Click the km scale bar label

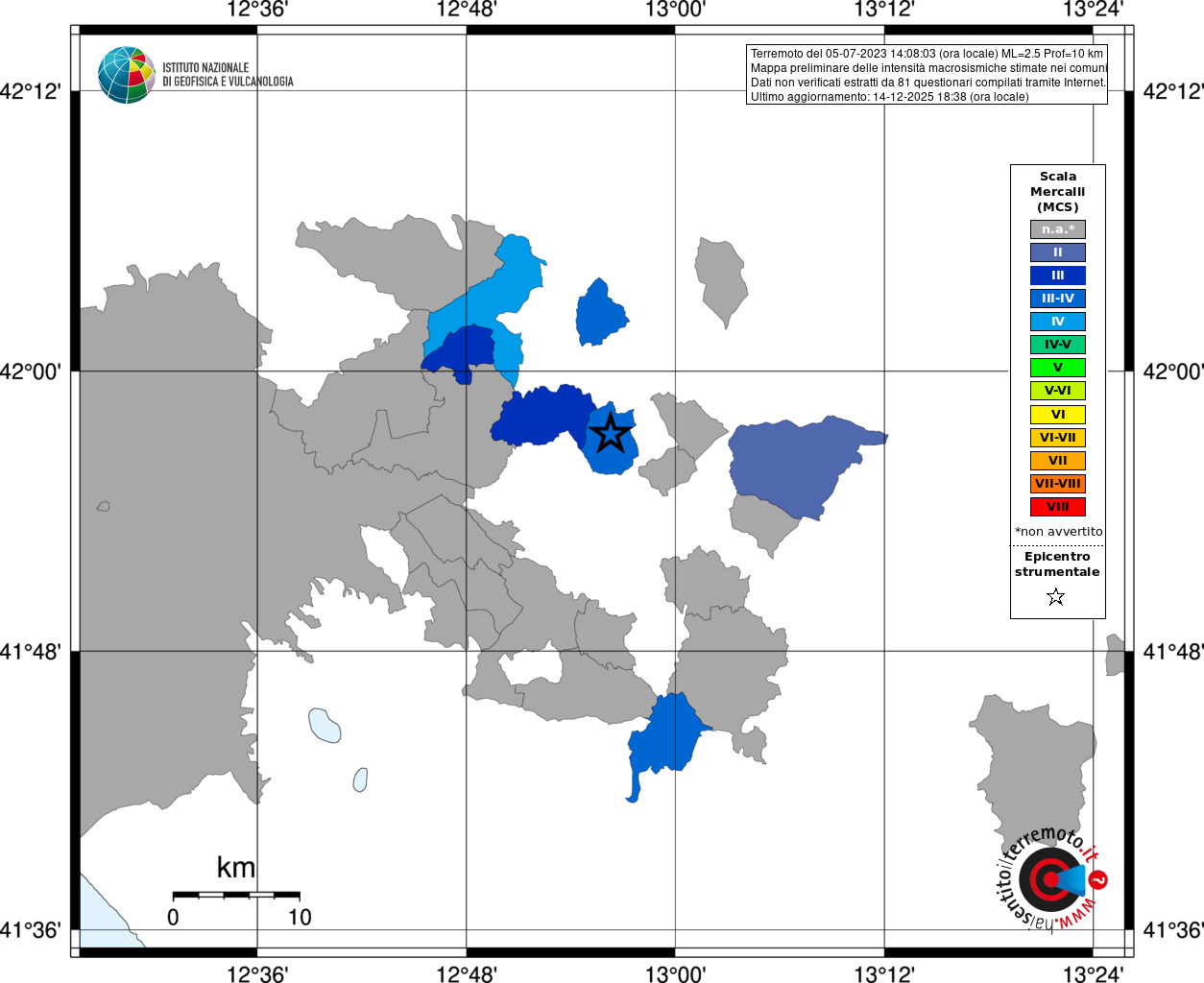coord(236,868)
